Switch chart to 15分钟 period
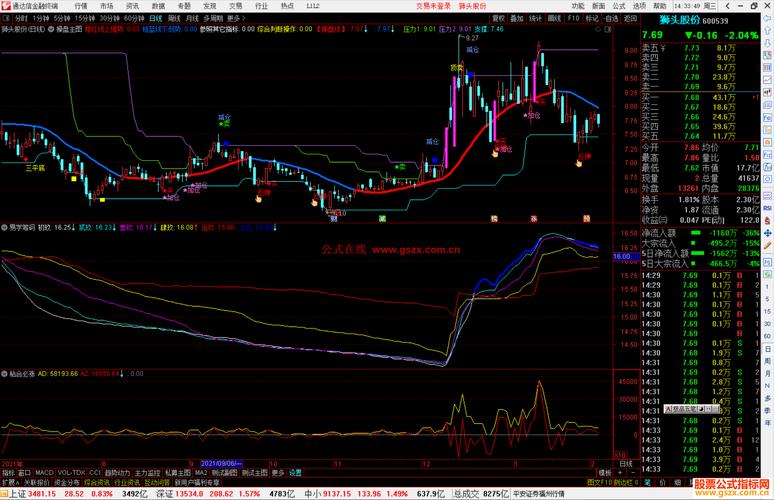 tap(85, 18)
